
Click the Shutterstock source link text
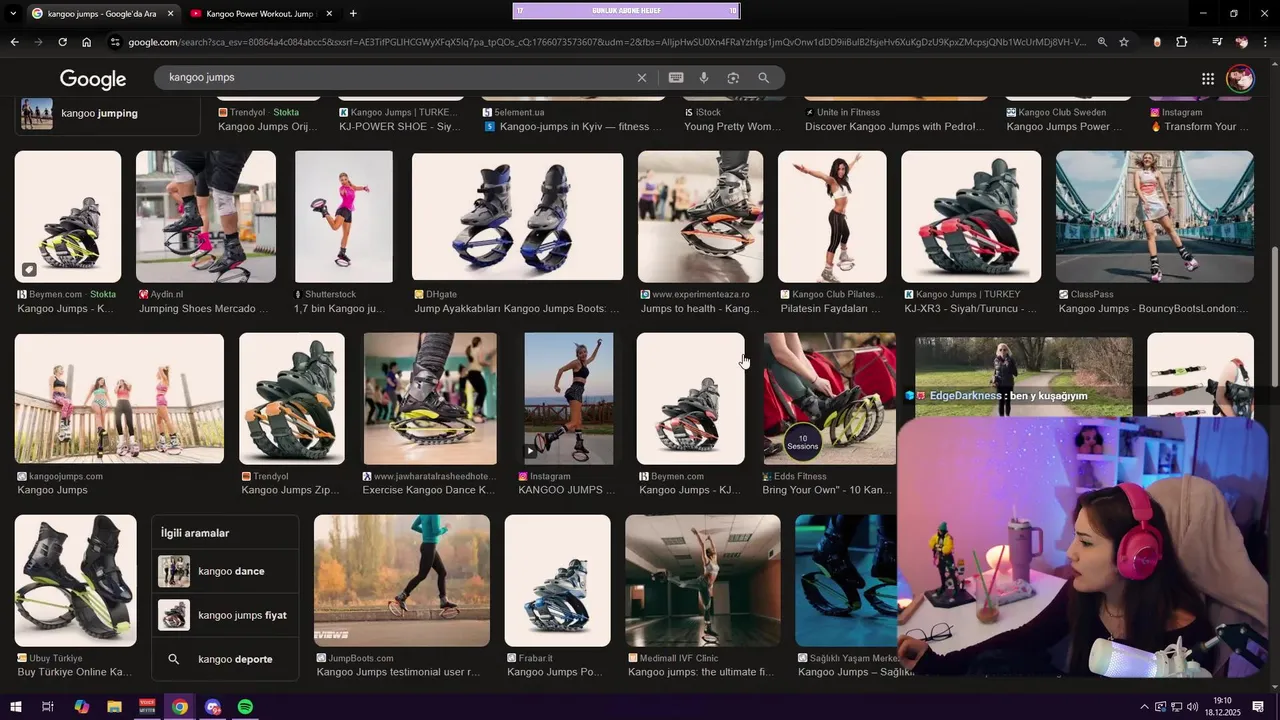[x=330, y=295]
